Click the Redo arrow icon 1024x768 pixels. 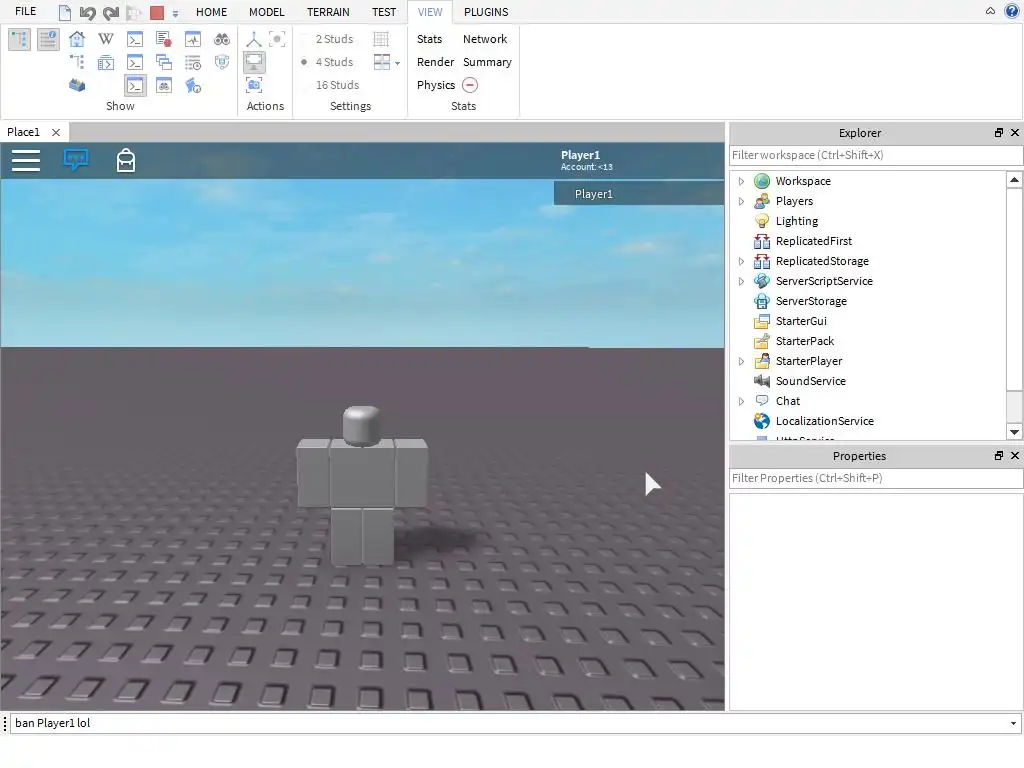(111, 12)
